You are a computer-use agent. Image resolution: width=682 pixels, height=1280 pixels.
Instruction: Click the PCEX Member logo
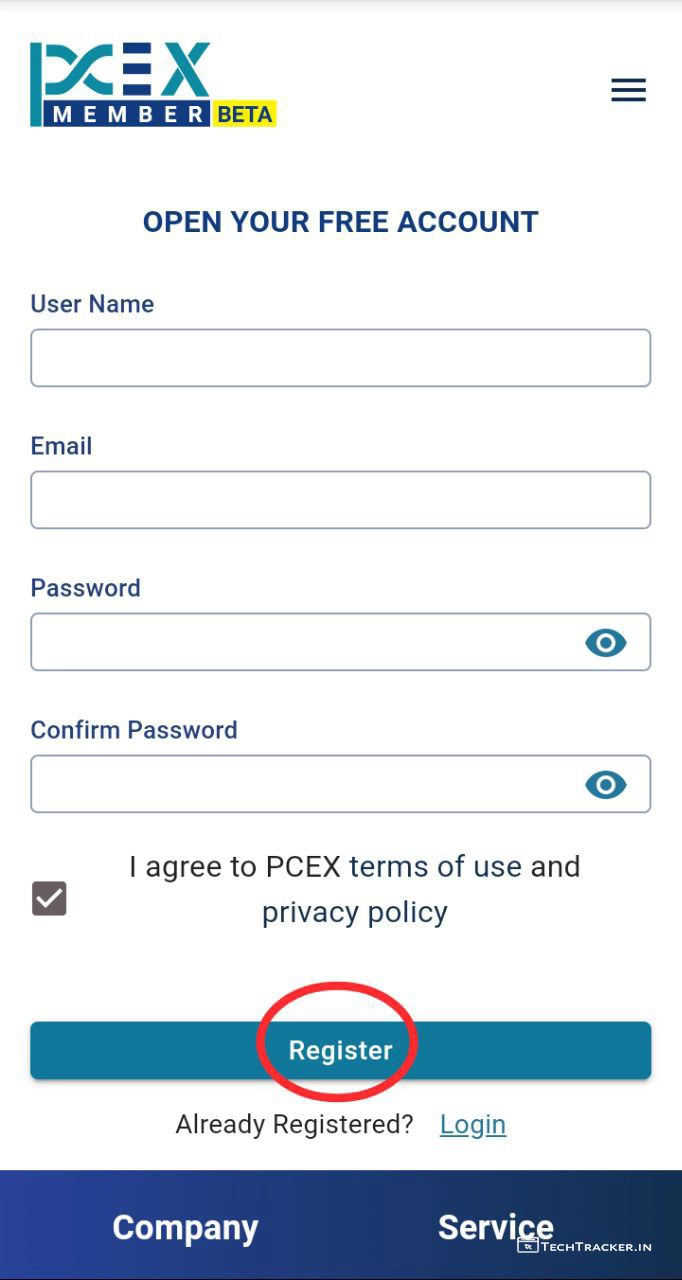122,84
